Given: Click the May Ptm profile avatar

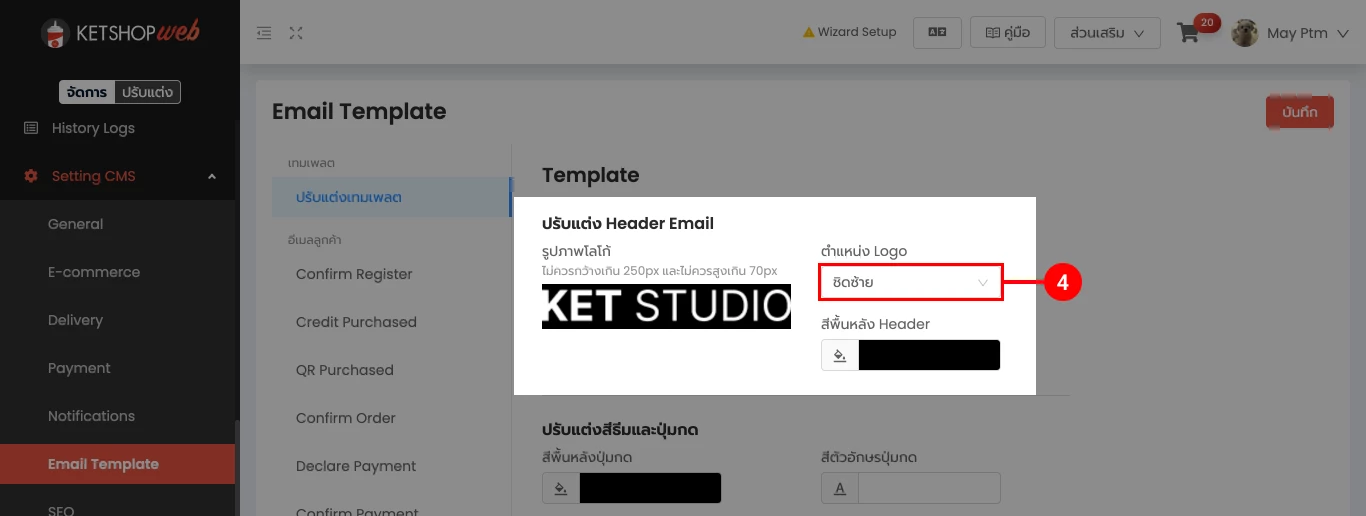Looking at the screenshot, I should (1245, 33).
